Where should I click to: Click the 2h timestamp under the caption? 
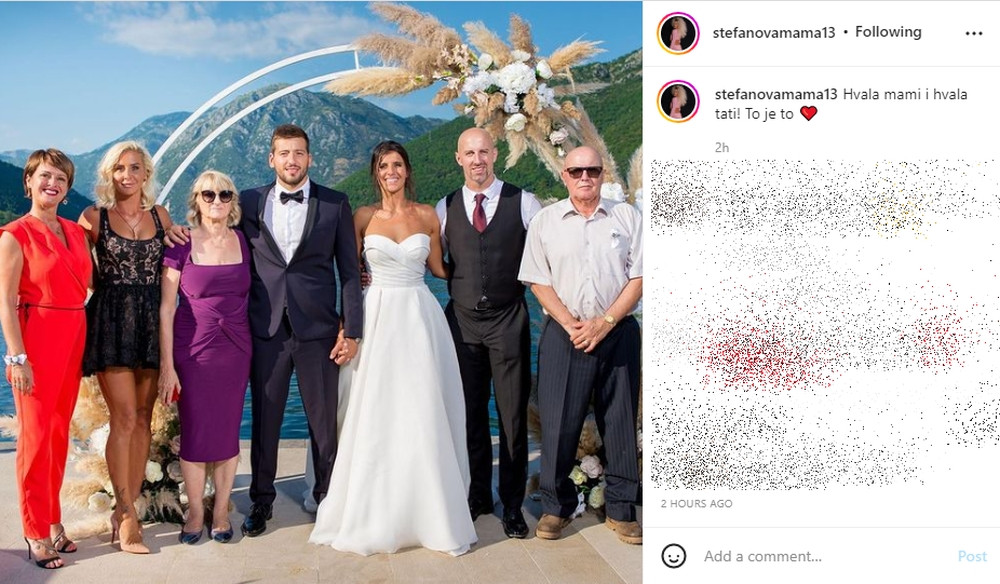[721, 147]
